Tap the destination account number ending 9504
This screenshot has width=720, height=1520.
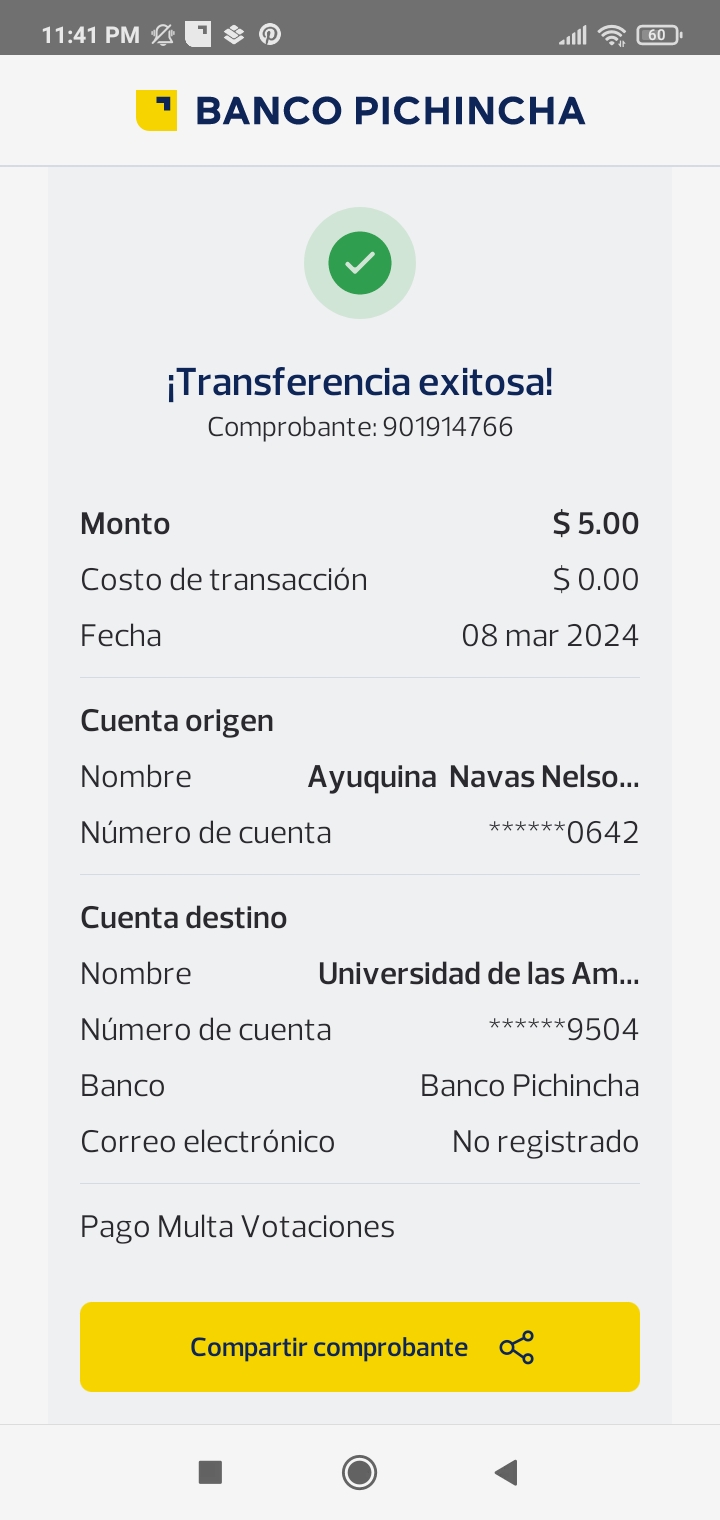point(564,1030)
